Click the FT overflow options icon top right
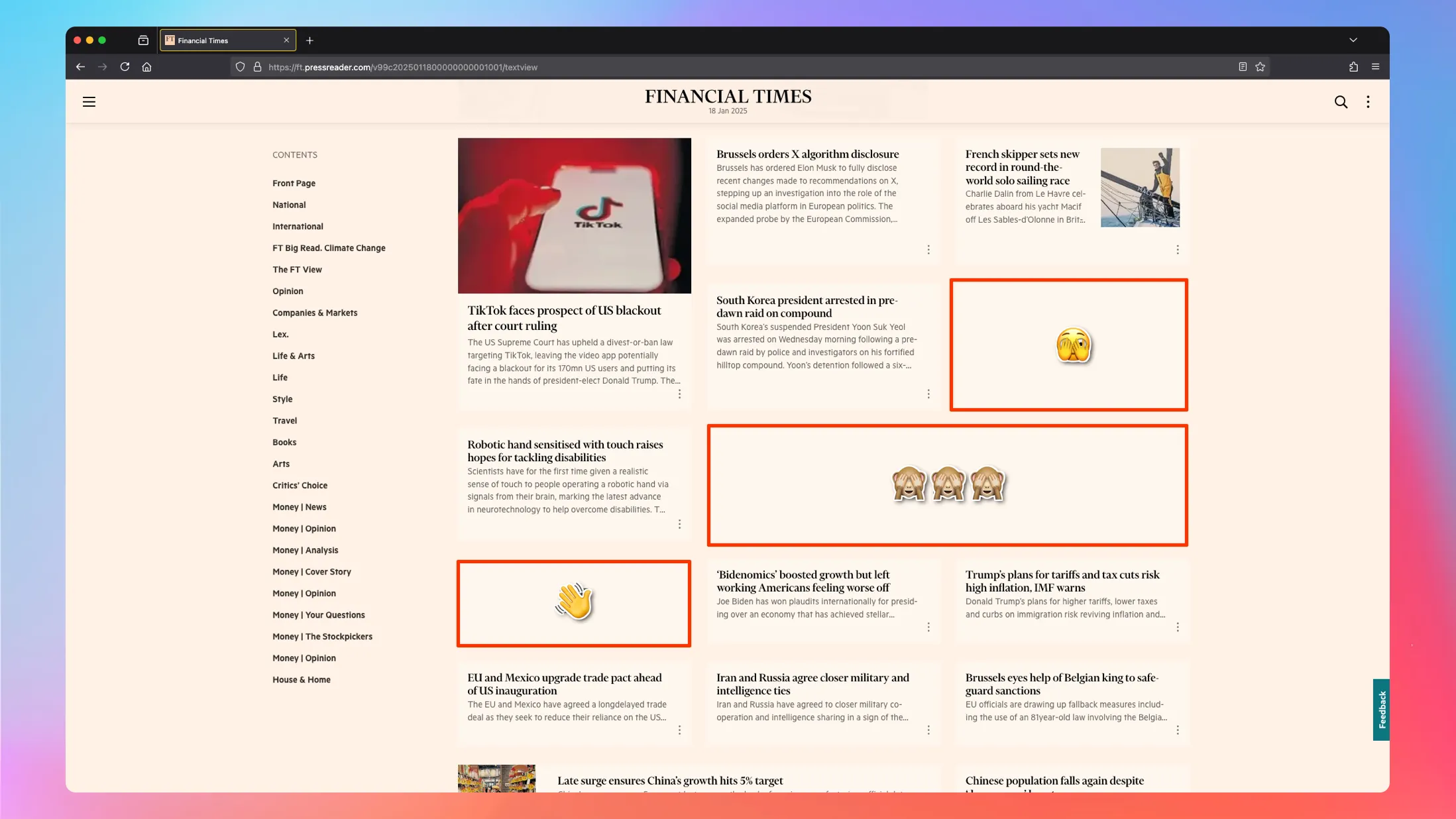This screenshot has width=1456, height=819. point(1368,101)
